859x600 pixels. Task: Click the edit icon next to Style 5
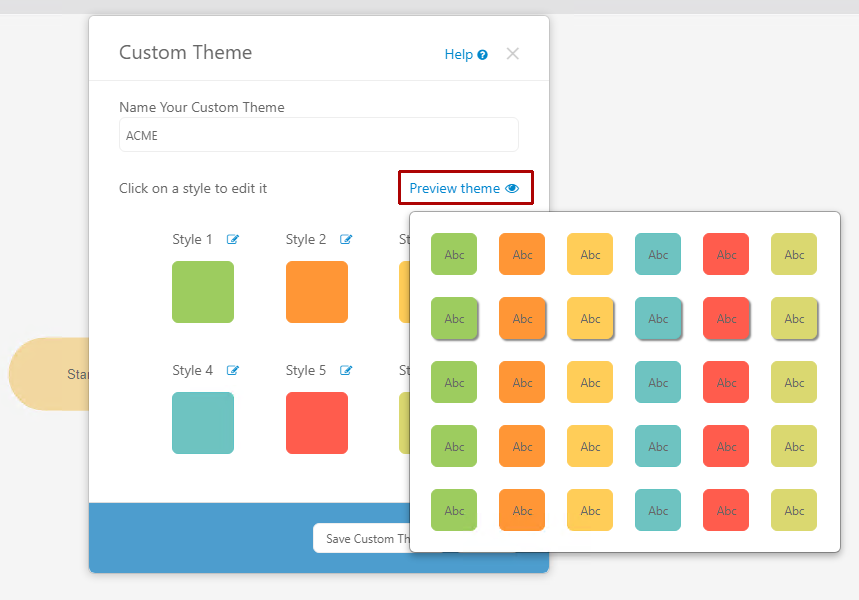346,370
